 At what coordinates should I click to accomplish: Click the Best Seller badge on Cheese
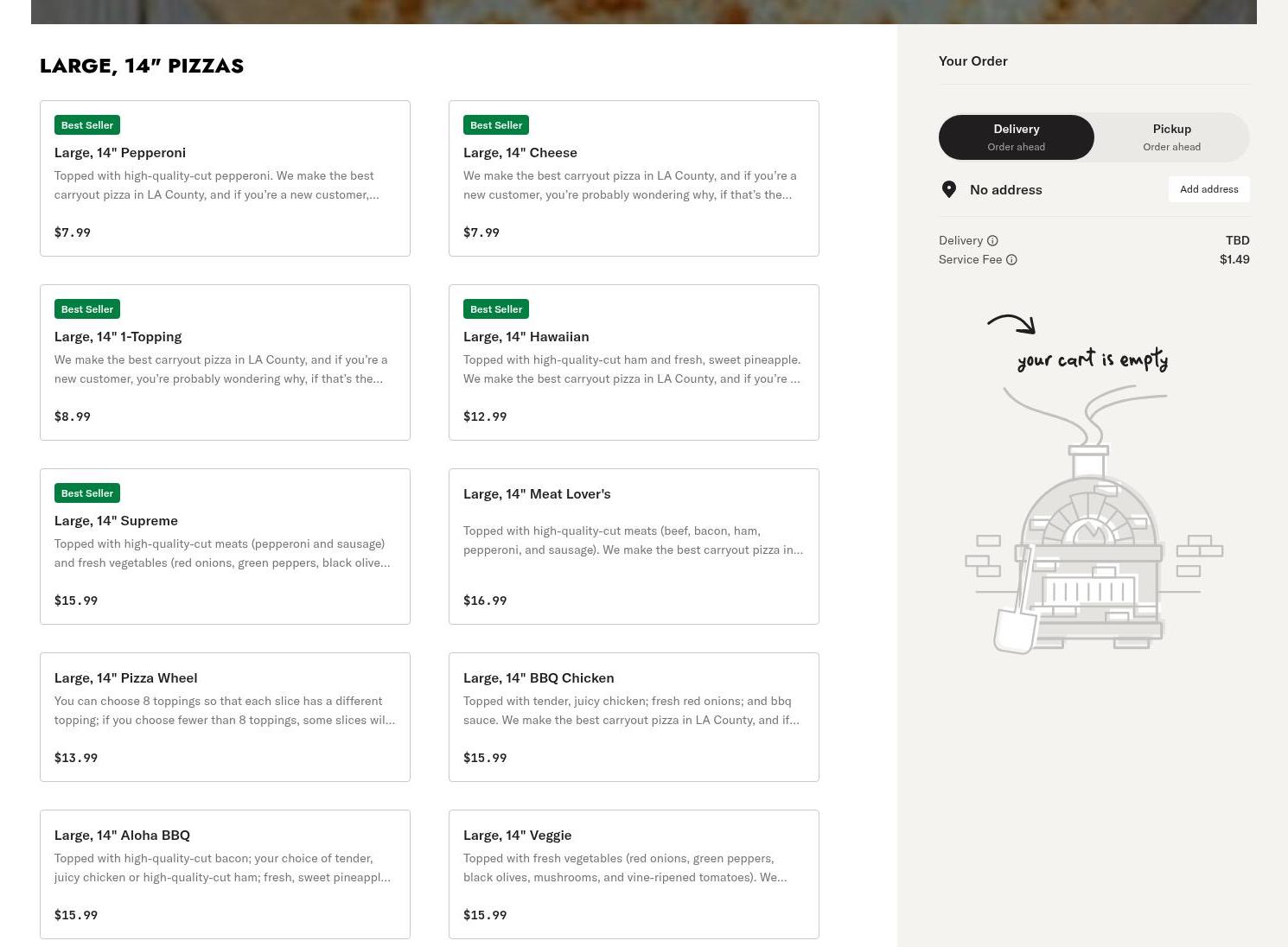point(496,125)
